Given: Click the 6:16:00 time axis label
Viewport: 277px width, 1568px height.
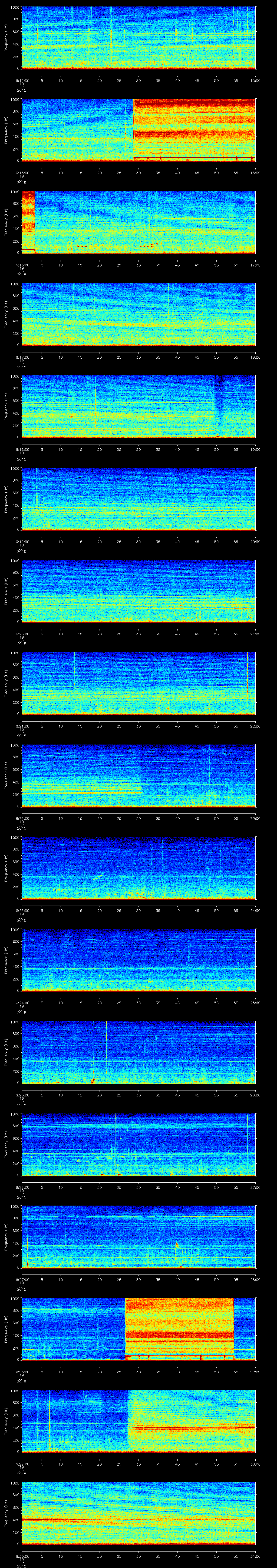Looking at the screenshot, I should [x=22, y=265].
